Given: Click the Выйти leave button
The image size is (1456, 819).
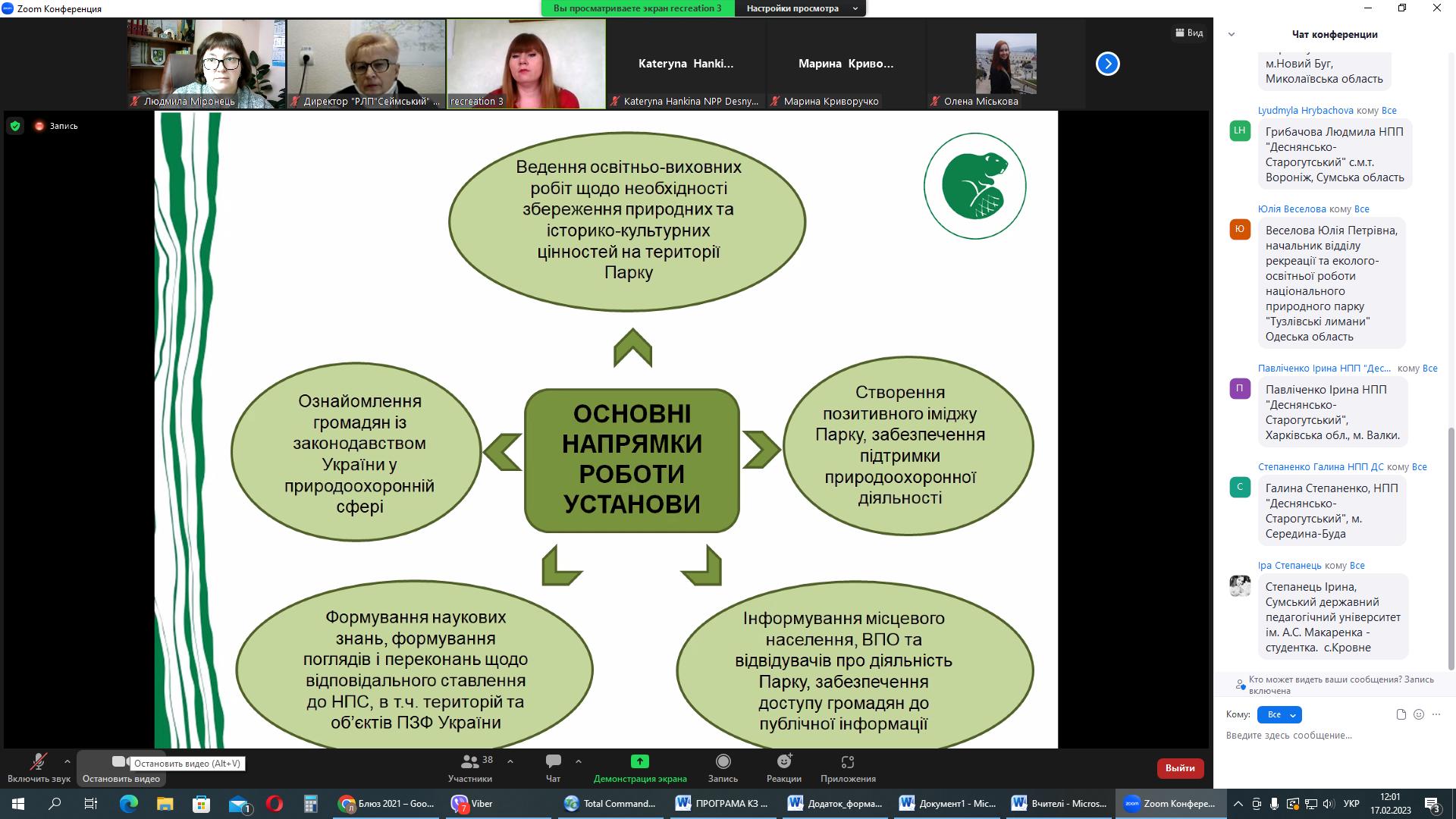Looking at the screenshot, I should click(1179, 768).
